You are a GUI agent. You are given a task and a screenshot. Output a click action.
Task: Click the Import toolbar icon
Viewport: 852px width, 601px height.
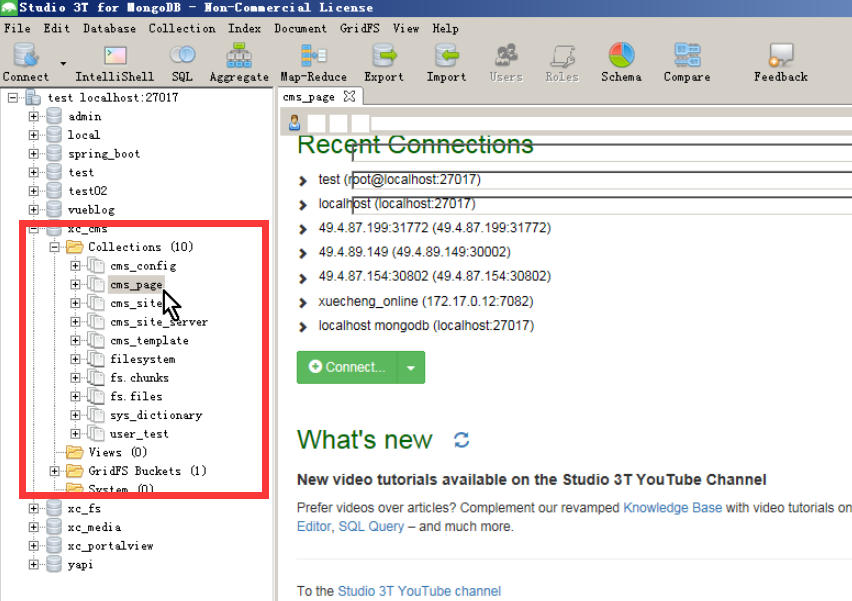pyautogui.click(x=447, y=55)
